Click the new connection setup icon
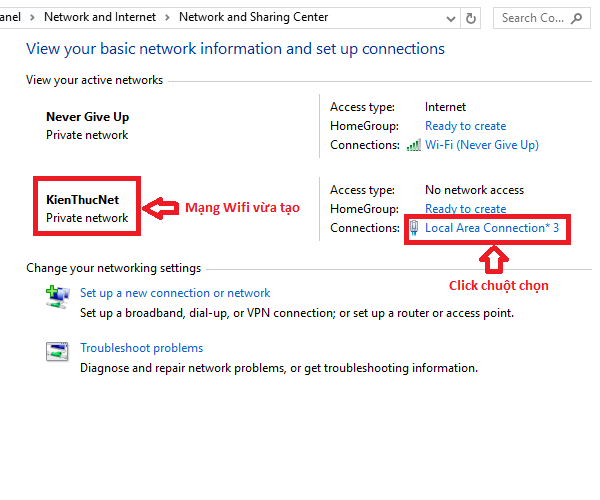Image resolution: width=600 pixels, height=500 pixels. pyautogui.click(x=57, y=295)
